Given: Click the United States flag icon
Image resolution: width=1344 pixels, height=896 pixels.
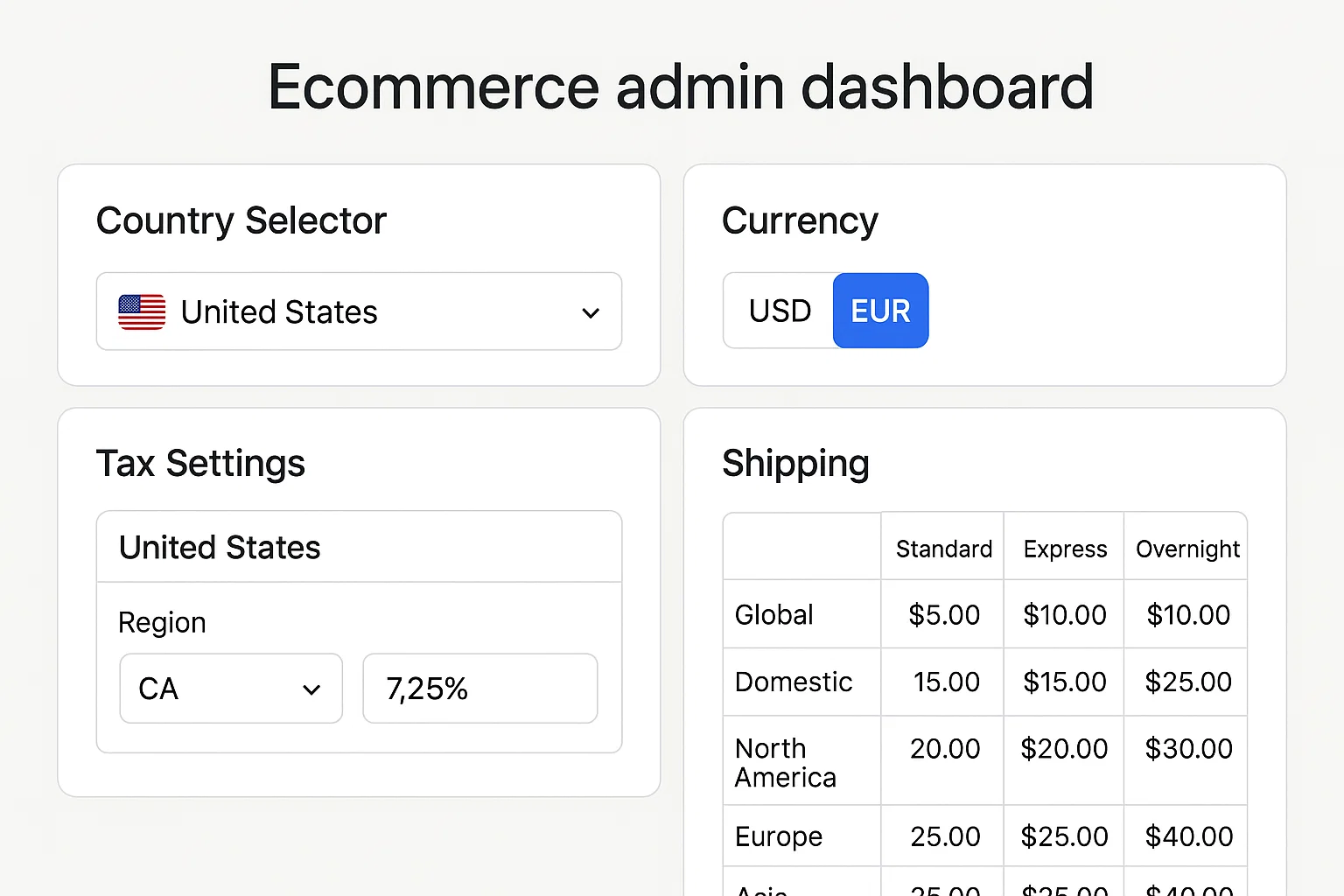Looking at the screenshot, I should pos(142,311).
